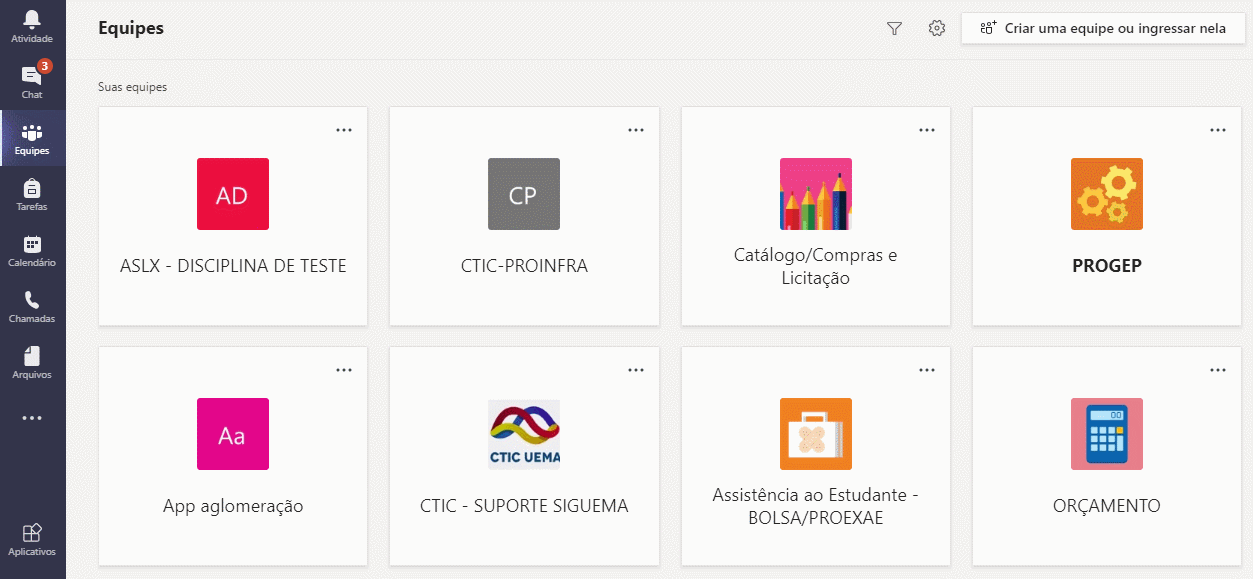This screenshot has height=579, width=1253.
Task: Open more options for CTIC-PROINFRA team
Action: tap(636, 130)
